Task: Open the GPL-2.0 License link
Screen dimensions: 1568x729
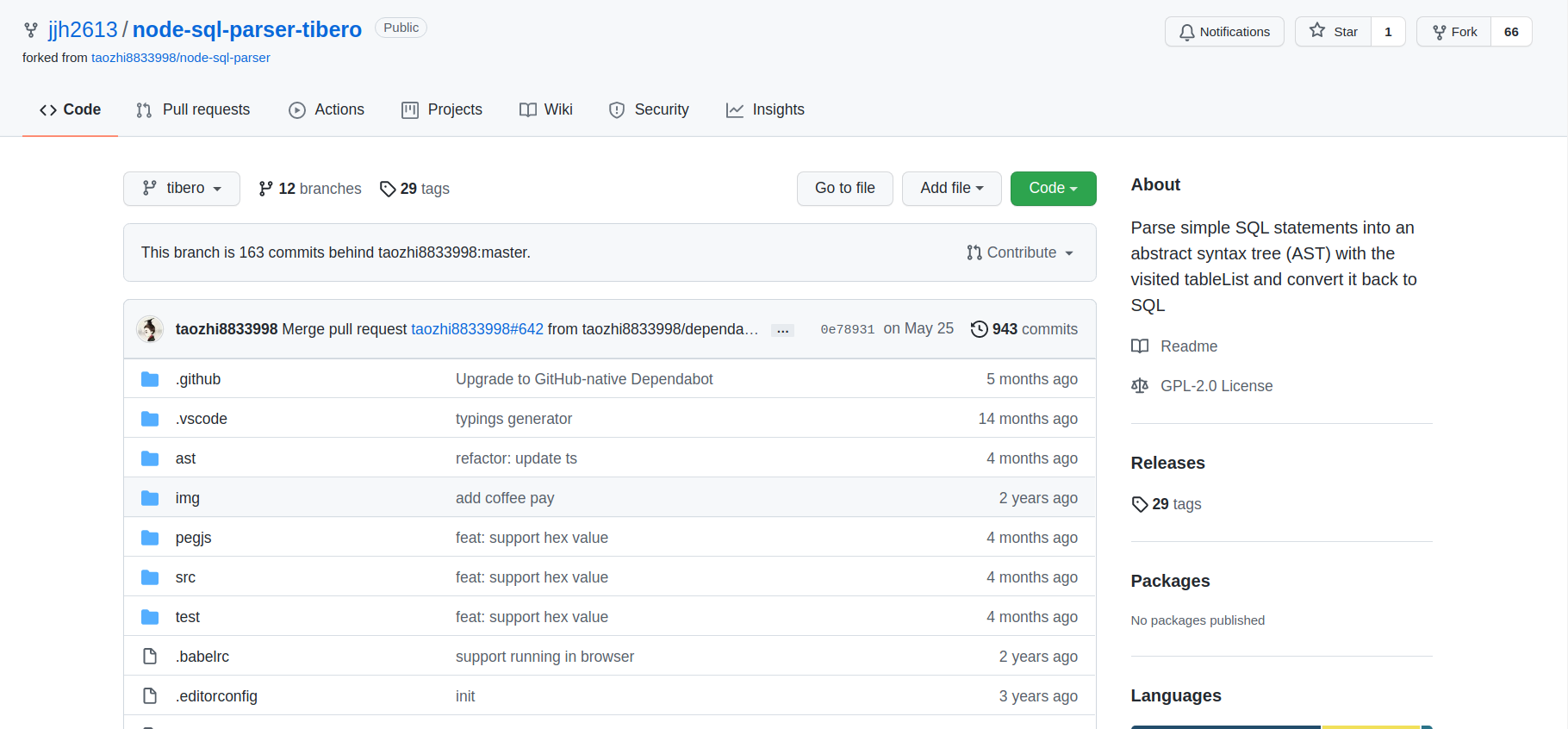Action: [1202, 386]
